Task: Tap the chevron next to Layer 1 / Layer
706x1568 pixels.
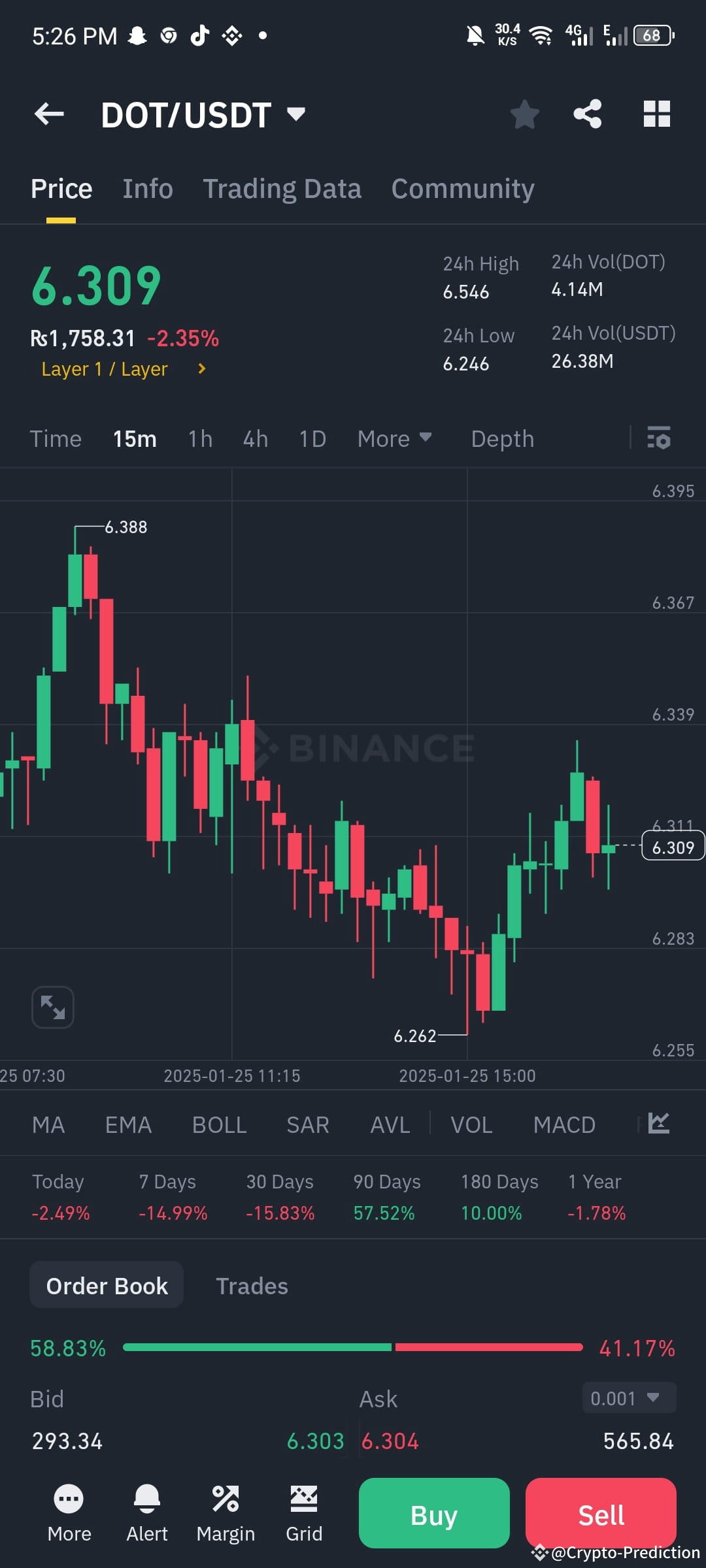Action: pos(202,369)
